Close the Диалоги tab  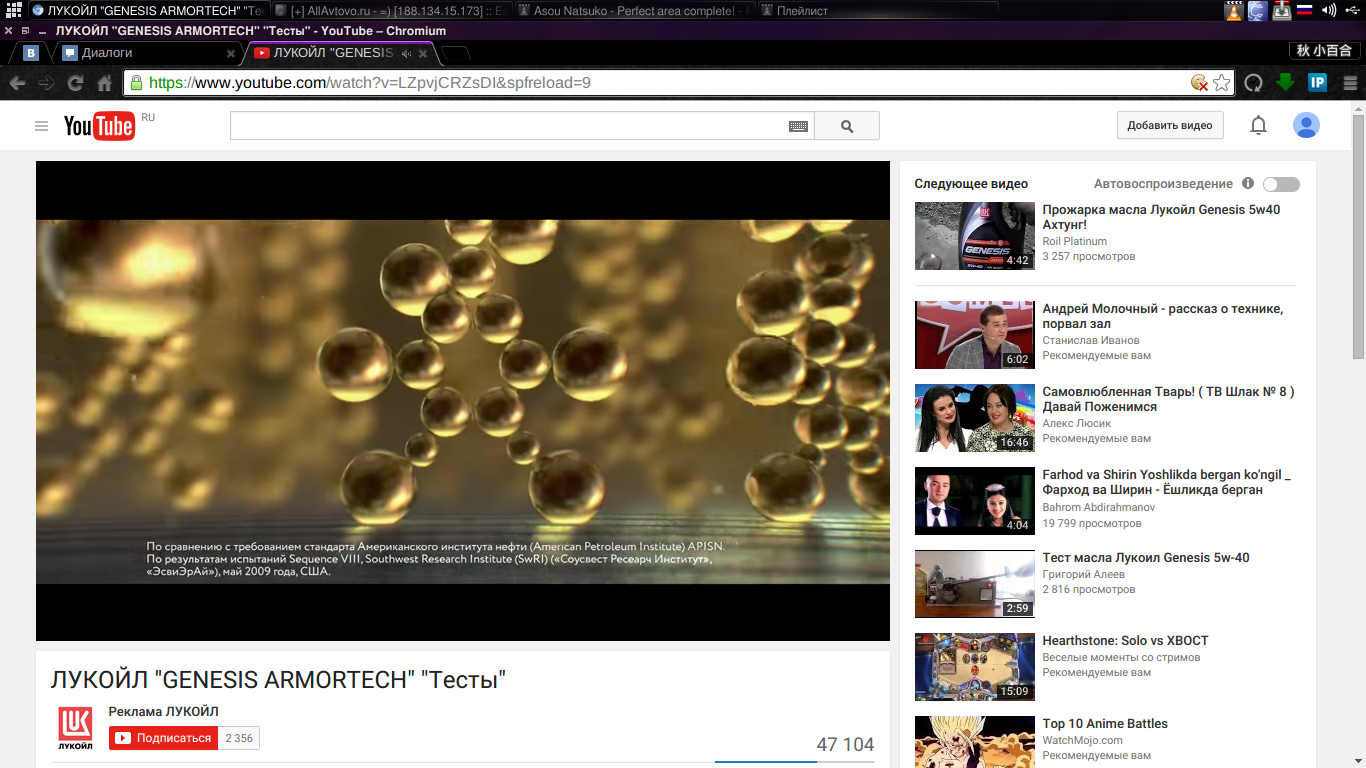coord(231,54)
